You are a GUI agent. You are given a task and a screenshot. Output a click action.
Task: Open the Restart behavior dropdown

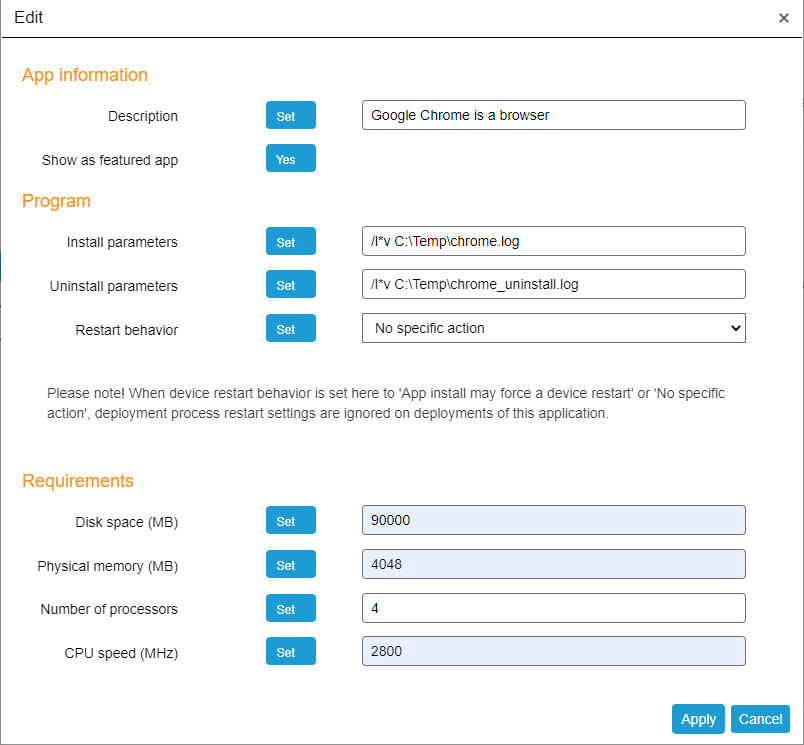click(x=553, y=328)
